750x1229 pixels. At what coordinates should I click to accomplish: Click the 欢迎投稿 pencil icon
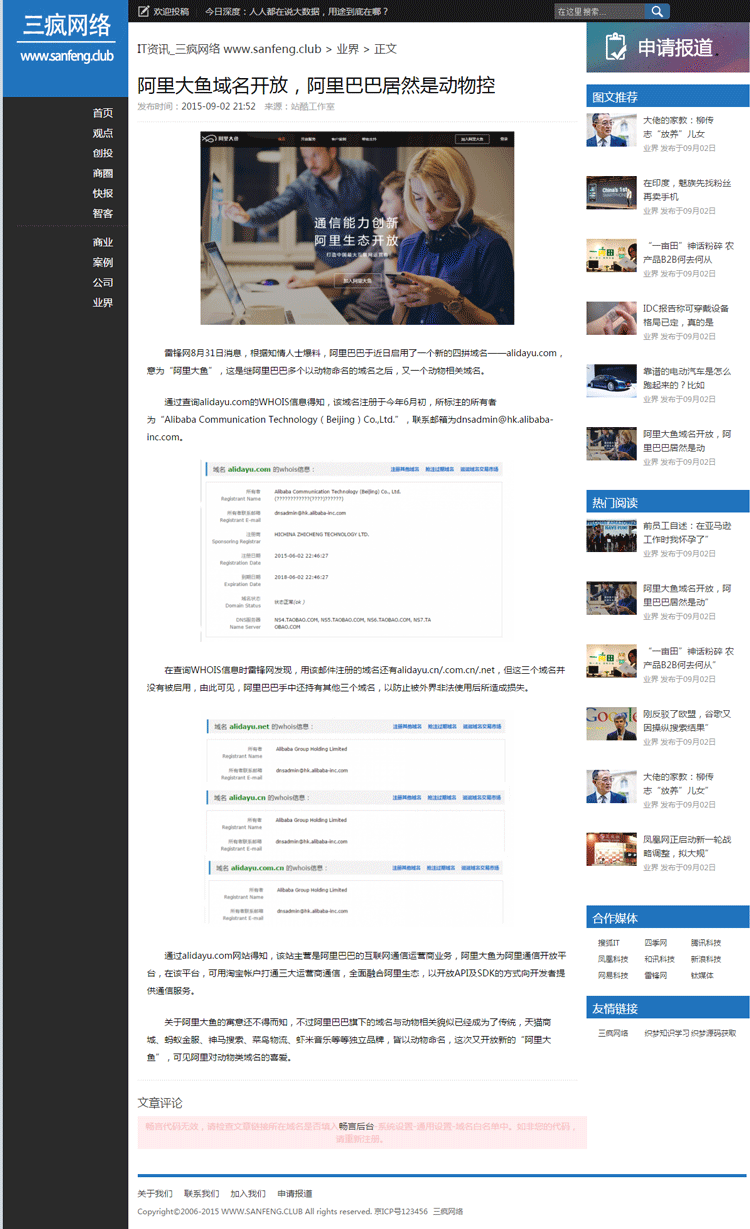coord(143,12)
